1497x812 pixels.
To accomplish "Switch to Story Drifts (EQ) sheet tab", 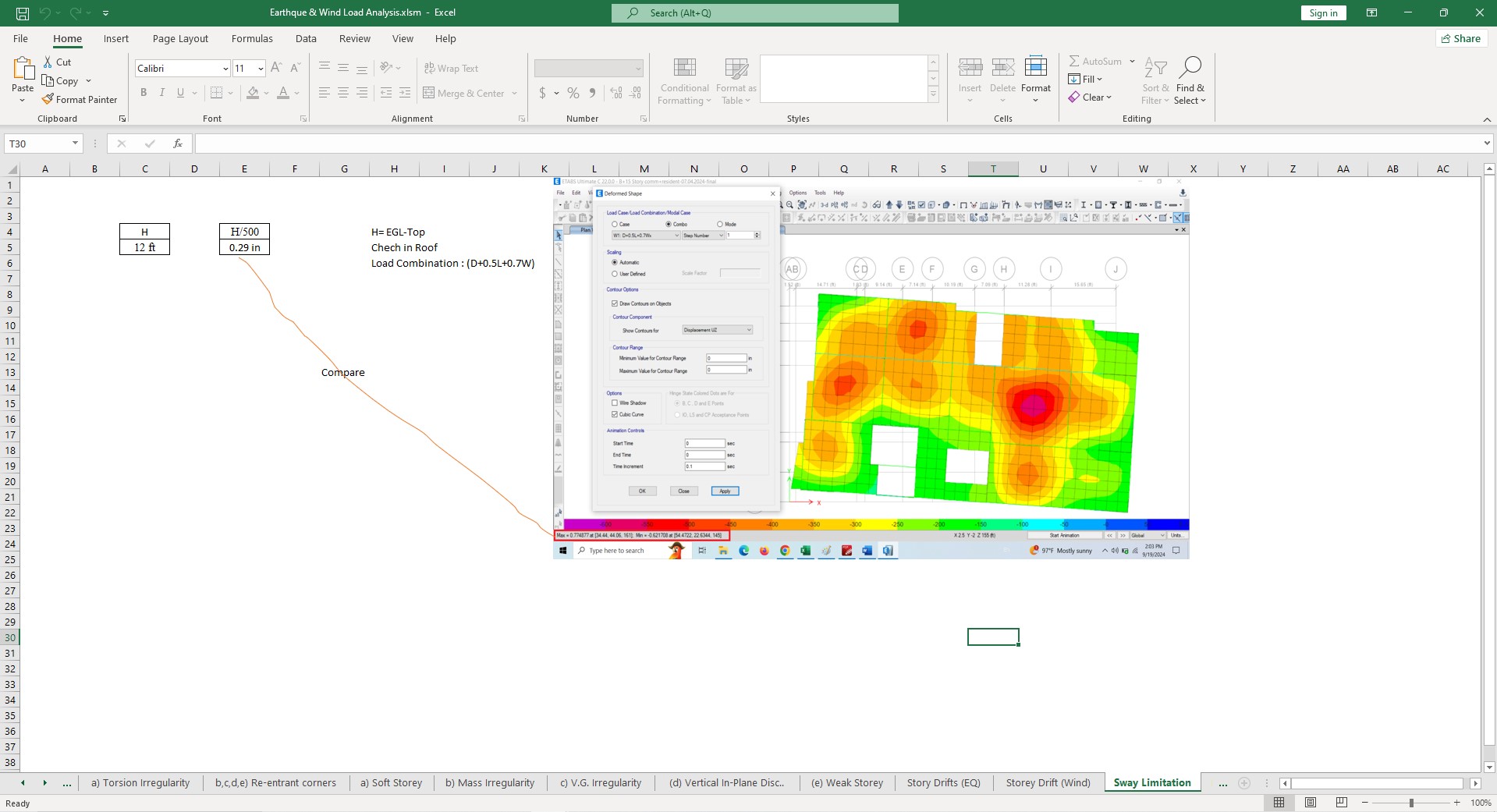I will coord(943,783).
